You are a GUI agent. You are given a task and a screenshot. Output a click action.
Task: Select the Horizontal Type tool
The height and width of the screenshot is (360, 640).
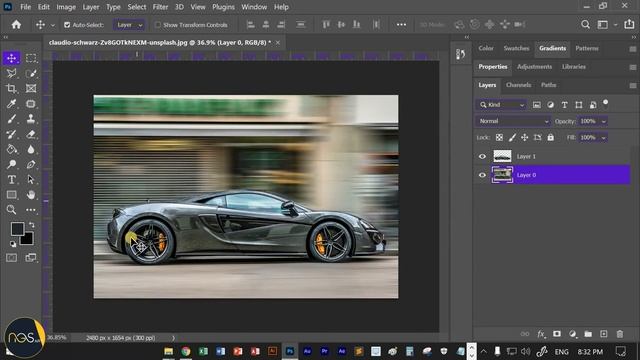pos(11,180)
